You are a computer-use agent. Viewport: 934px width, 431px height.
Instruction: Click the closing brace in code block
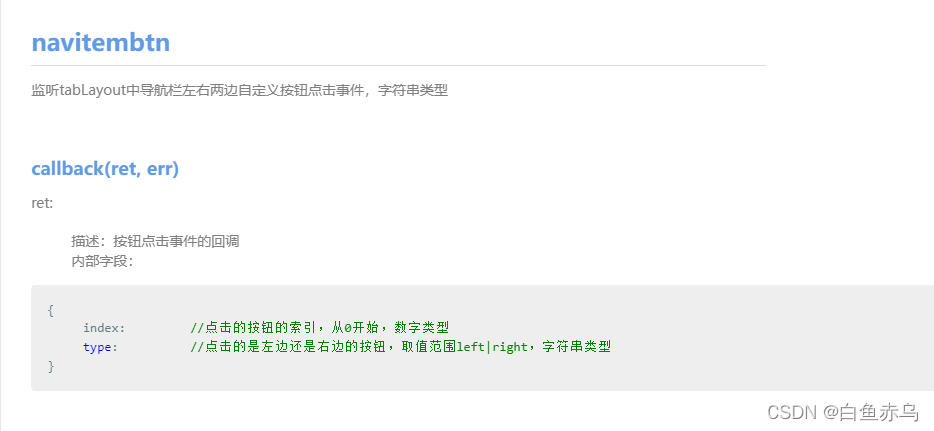(x=51, y=366)
